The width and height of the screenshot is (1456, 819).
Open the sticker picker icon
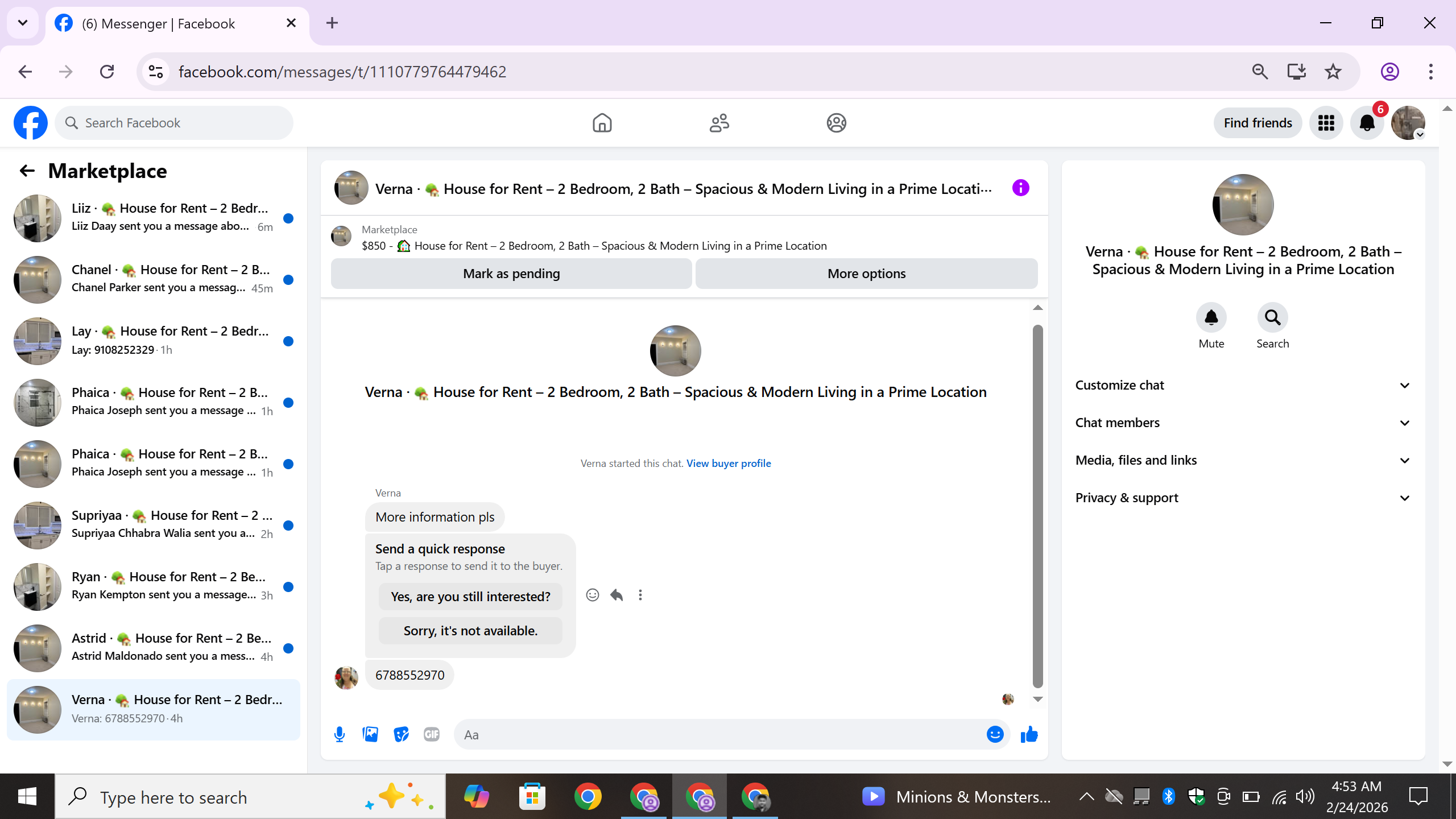coord(401,734)
